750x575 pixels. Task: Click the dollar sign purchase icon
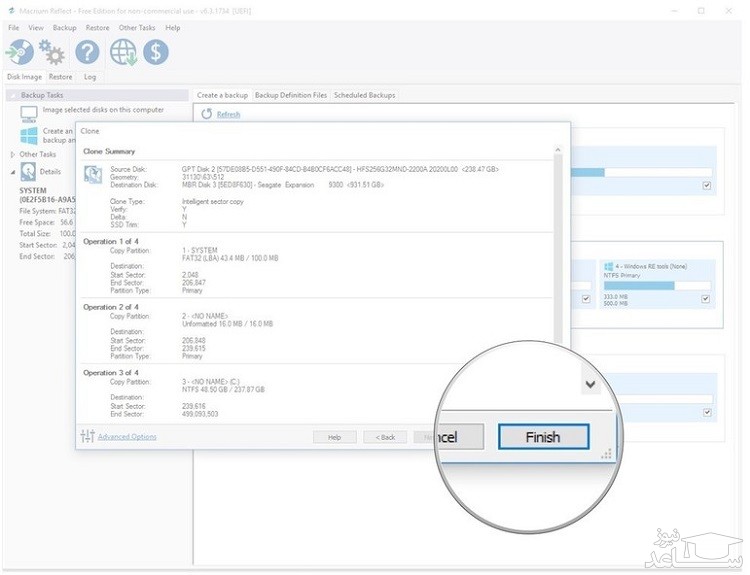coord(156,52)
